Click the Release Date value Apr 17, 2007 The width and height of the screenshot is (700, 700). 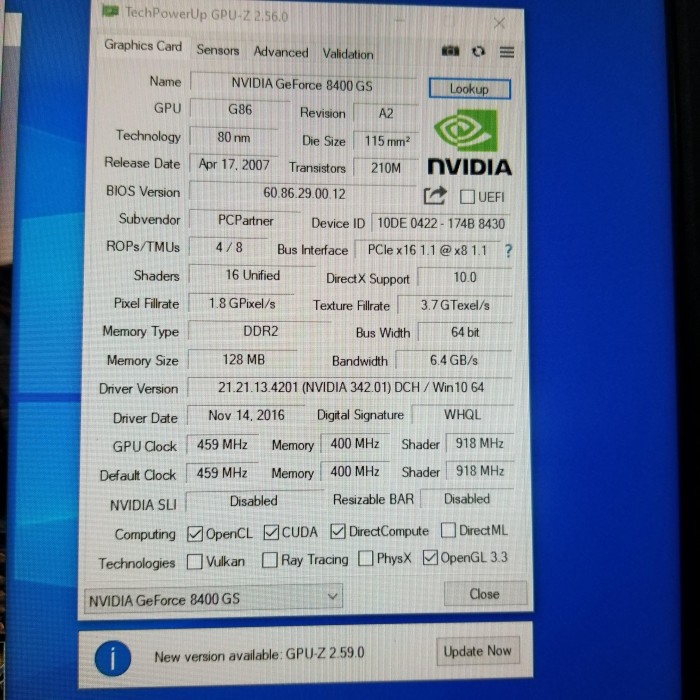[x=234, y=164]
